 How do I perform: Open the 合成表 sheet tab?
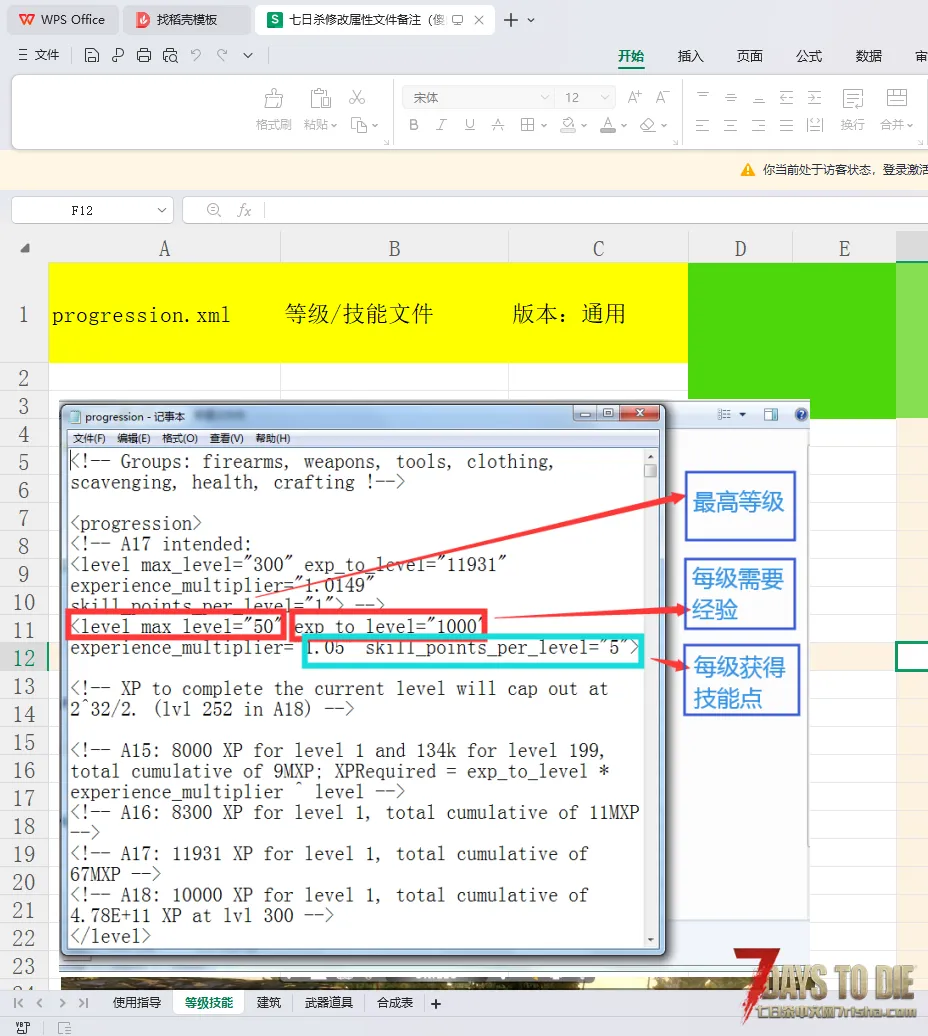[395, 1003]
